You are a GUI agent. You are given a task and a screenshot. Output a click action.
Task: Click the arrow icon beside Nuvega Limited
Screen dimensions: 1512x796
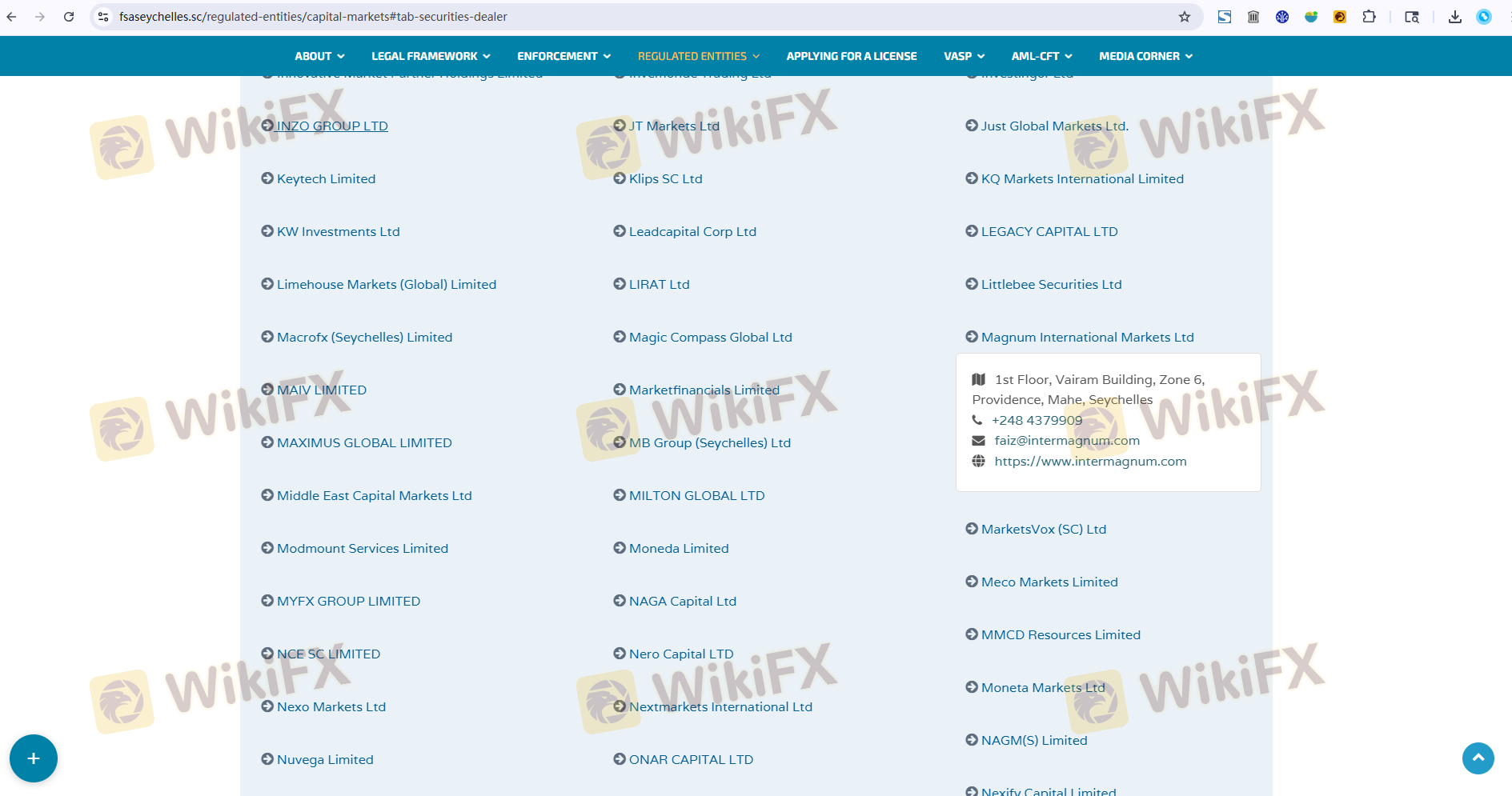[267, 759]
